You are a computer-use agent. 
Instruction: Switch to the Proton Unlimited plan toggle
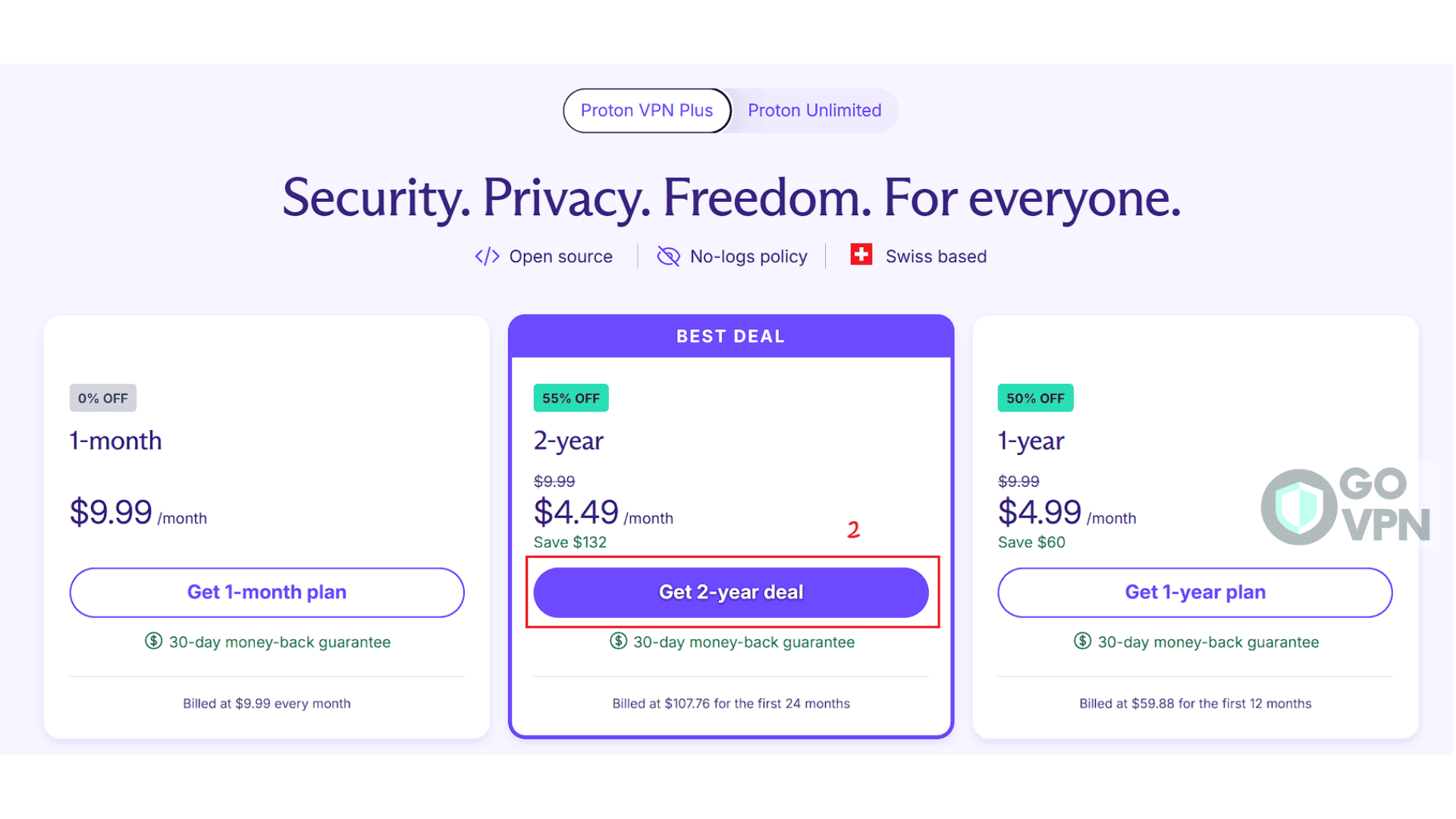pyautogui.click(x=814, y=110)
